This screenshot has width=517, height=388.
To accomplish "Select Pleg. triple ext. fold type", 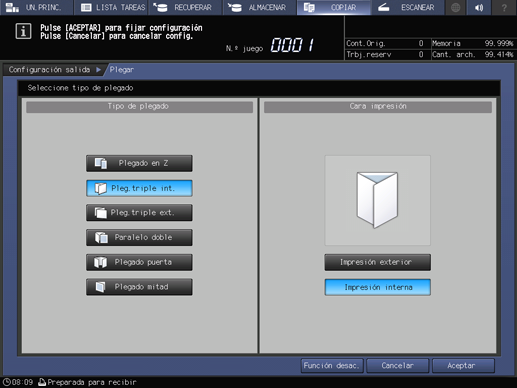I will click(139, 213).
